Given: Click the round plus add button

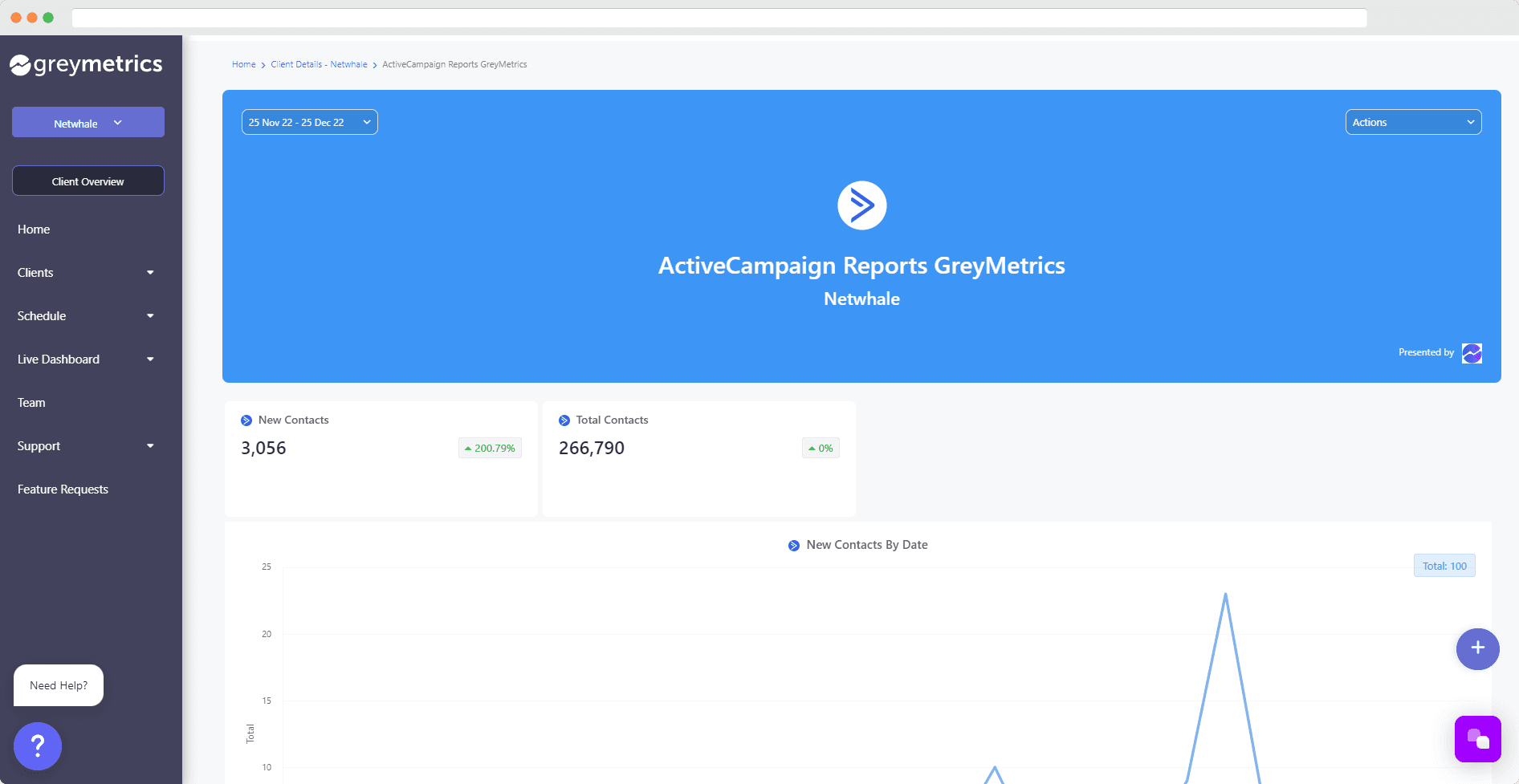Looking at the screenshot, I should coord(1477,648).
